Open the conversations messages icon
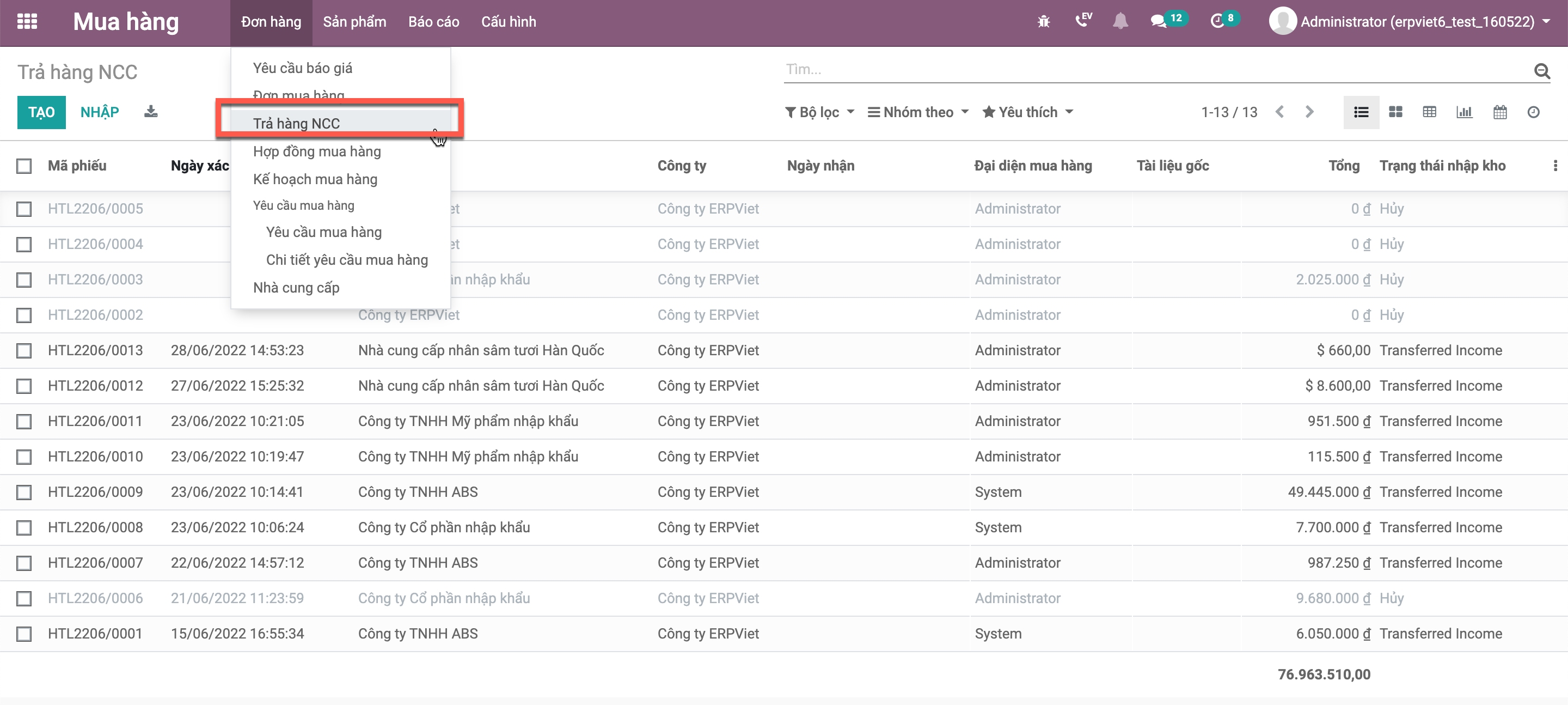This screenshot has width=1568, height=705. point(1157,21)
